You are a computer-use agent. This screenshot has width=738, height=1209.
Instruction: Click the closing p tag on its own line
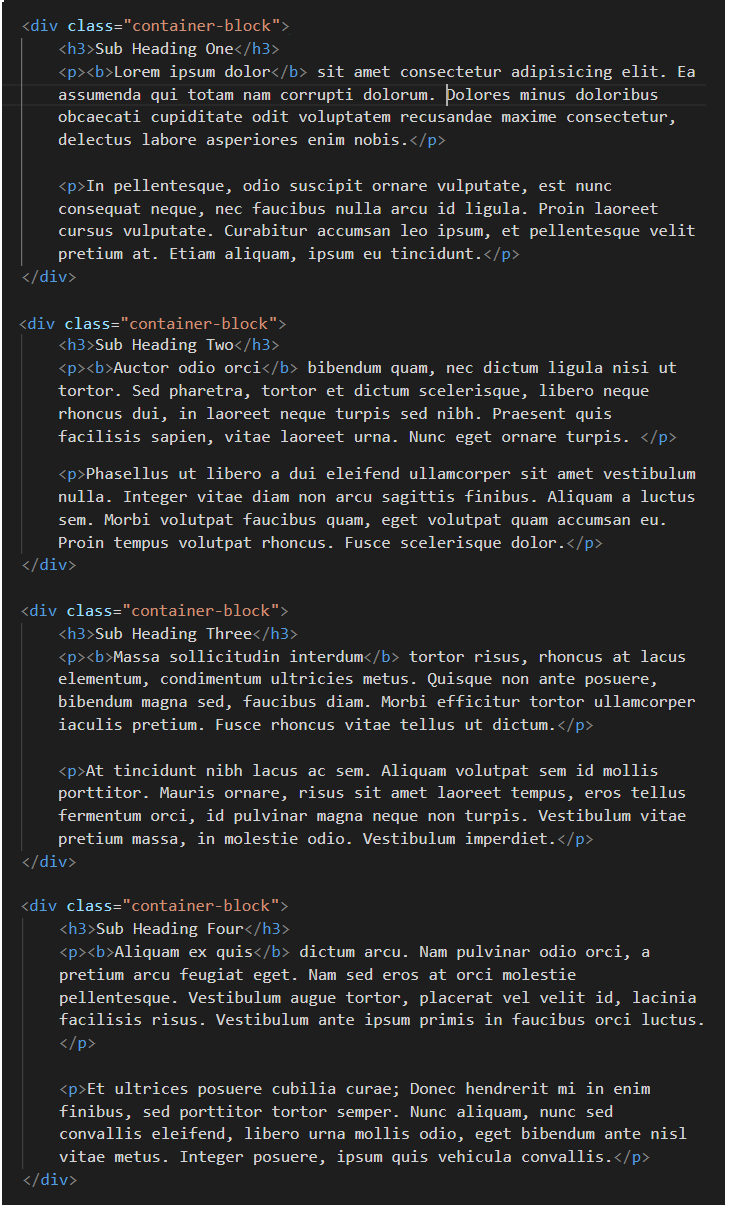click(x=76, y=1043)
